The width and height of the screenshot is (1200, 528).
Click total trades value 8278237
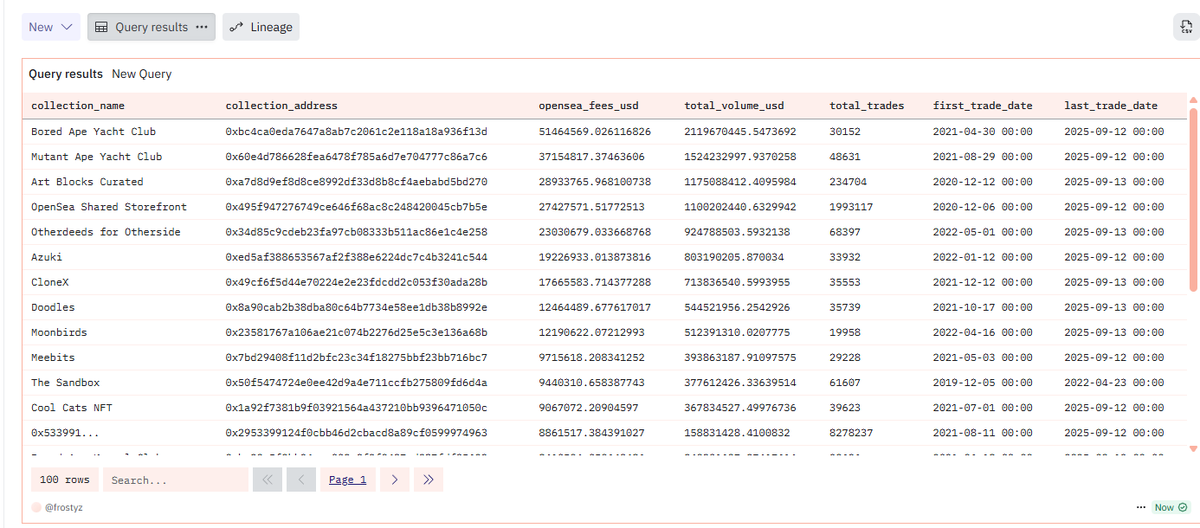(x=852, y=432)
